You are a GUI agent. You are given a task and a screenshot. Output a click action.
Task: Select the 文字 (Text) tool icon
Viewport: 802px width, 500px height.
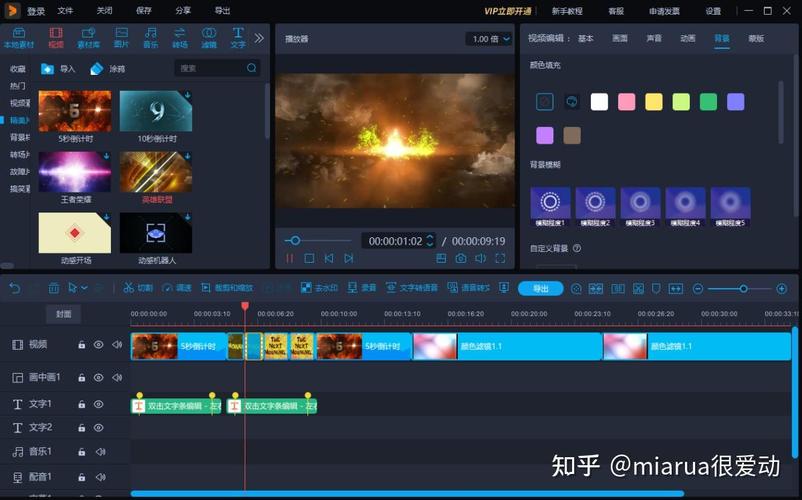tap(238, 38)
